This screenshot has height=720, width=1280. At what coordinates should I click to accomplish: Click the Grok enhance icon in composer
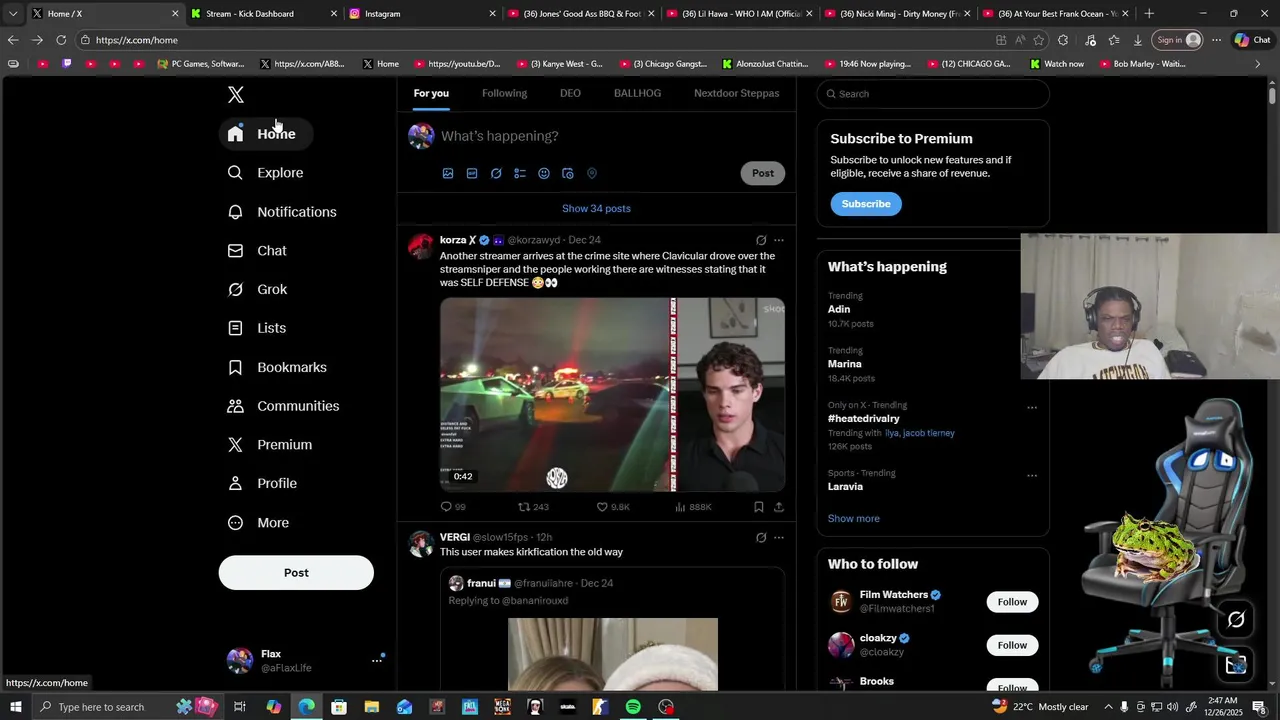(496, 173)
